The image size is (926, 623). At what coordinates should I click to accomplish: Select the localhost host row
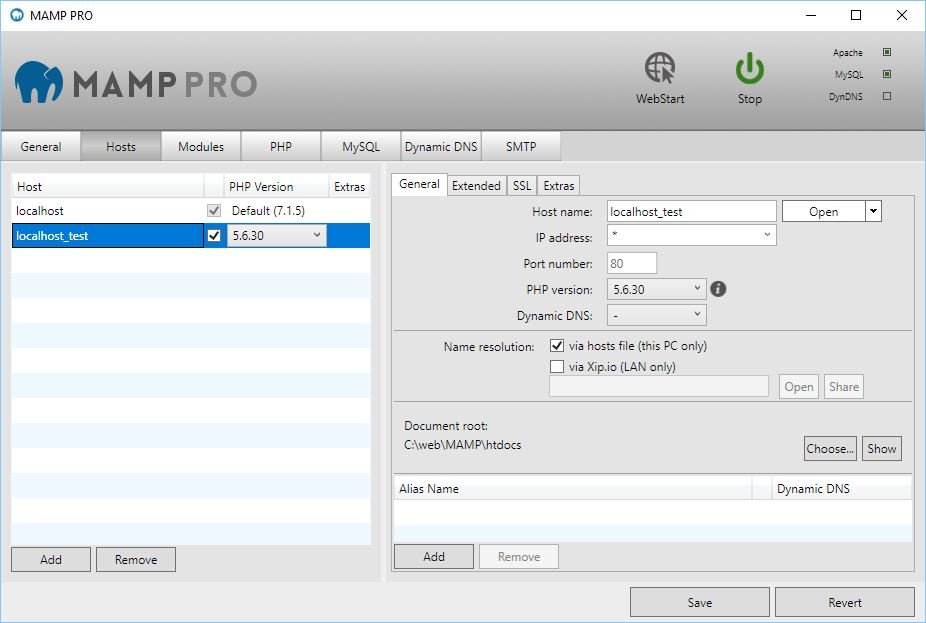tap(191, 211)
